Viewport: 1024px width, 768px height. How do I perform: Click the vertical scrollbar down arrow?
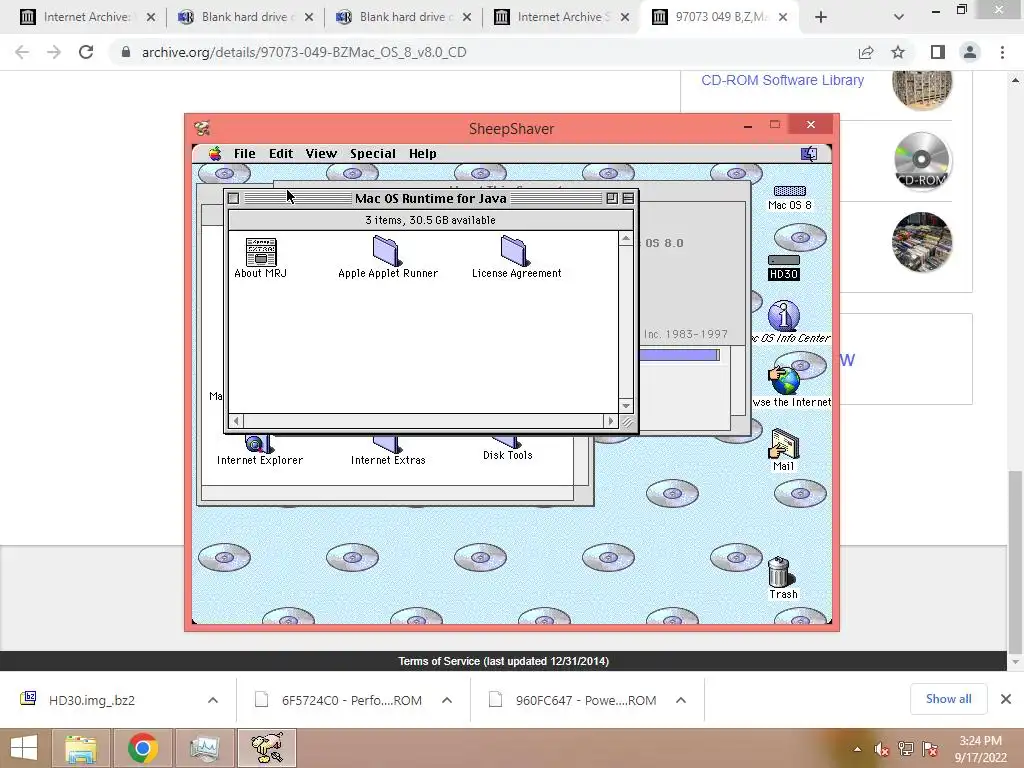coord(626,406)
